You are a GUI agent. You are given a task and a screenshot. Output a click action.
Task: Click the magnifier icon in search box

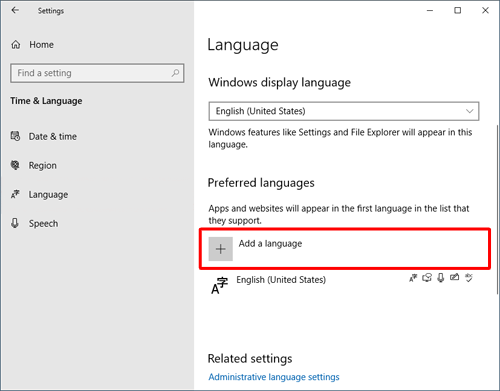pos(175,73)
